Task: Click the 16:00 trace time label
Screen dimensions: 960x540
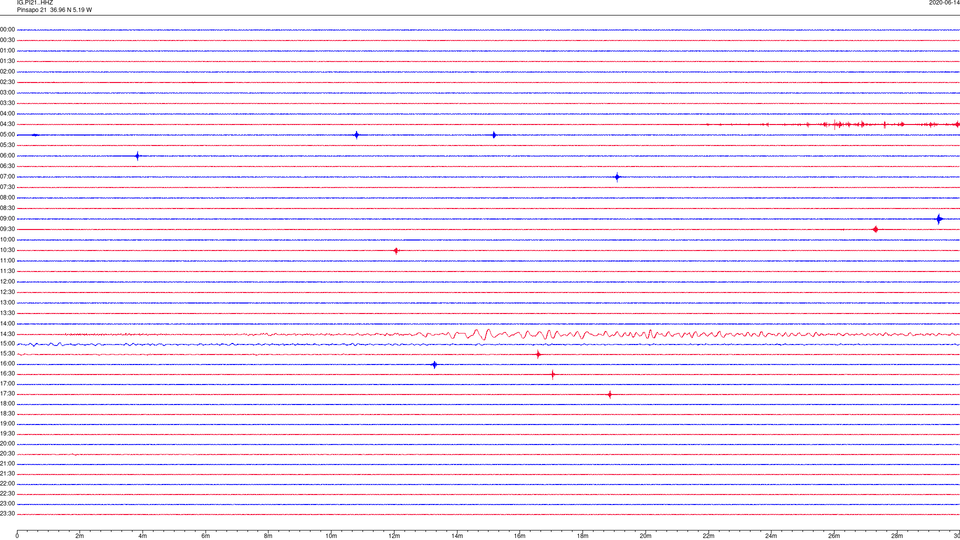Action: (x=7, y=364)
